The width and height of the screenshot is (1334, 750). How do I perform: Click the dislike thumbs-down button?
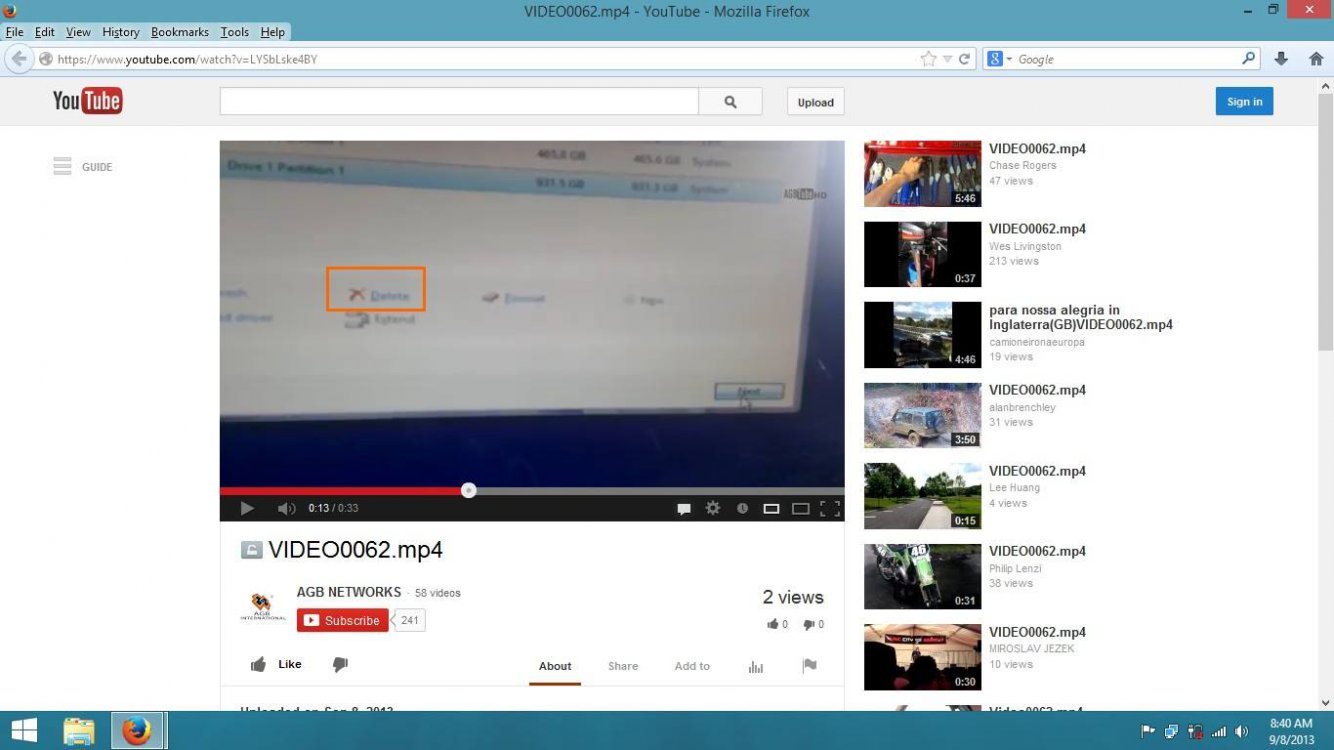coord(340,664)
